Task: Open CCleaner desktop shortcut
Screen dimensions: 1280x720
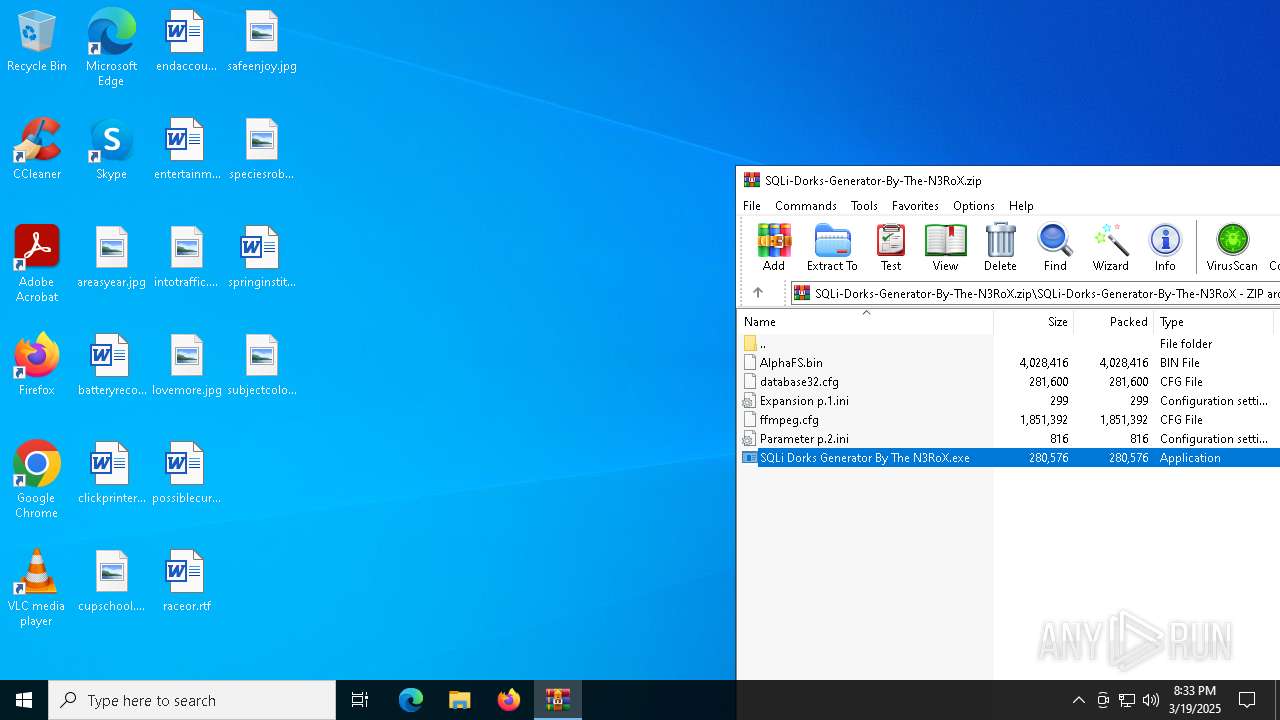Action: pyautogui.click(x=37, y=149)
